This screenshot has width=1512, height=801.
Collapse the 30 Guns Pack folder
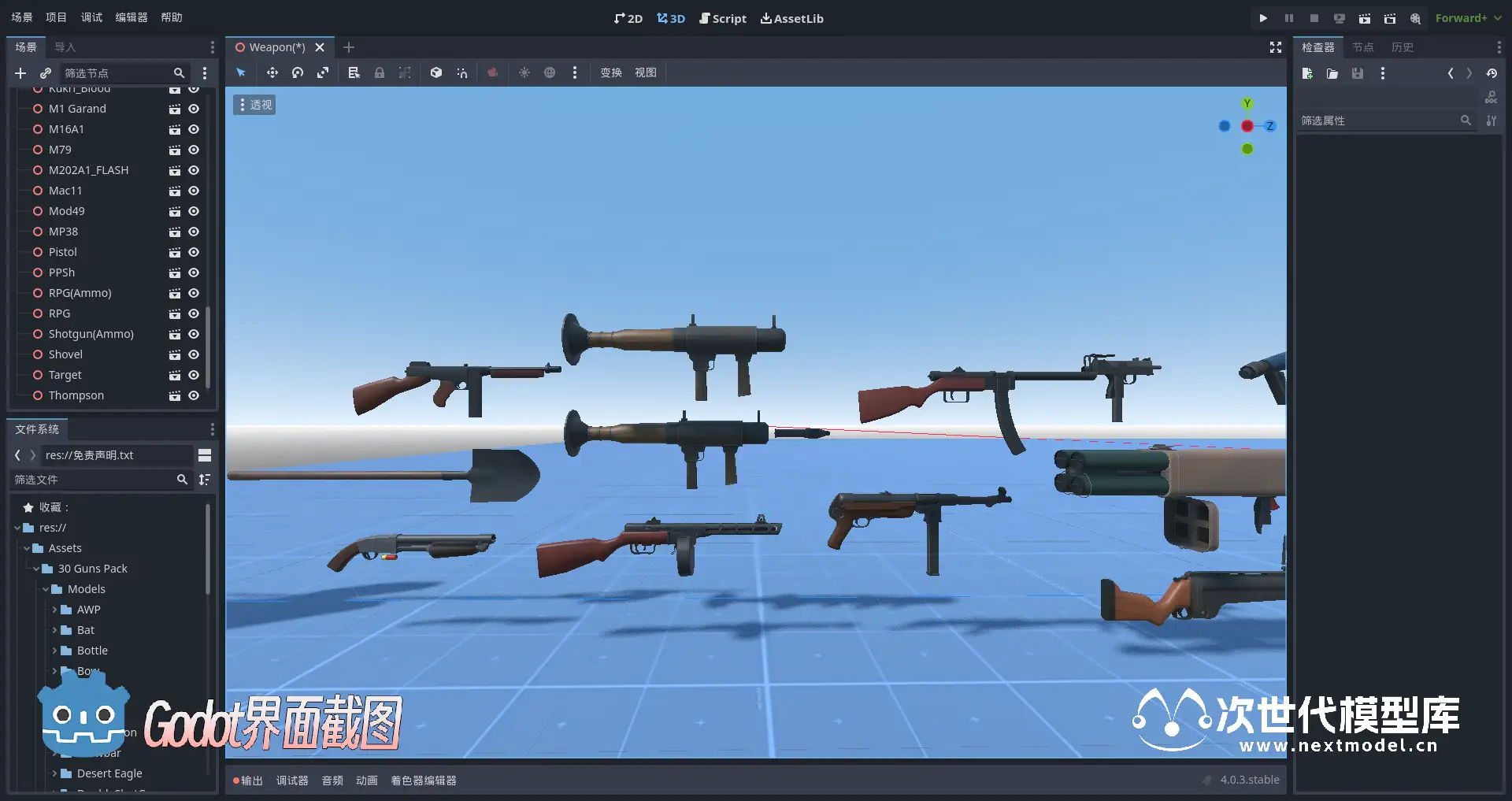[35, 569]
